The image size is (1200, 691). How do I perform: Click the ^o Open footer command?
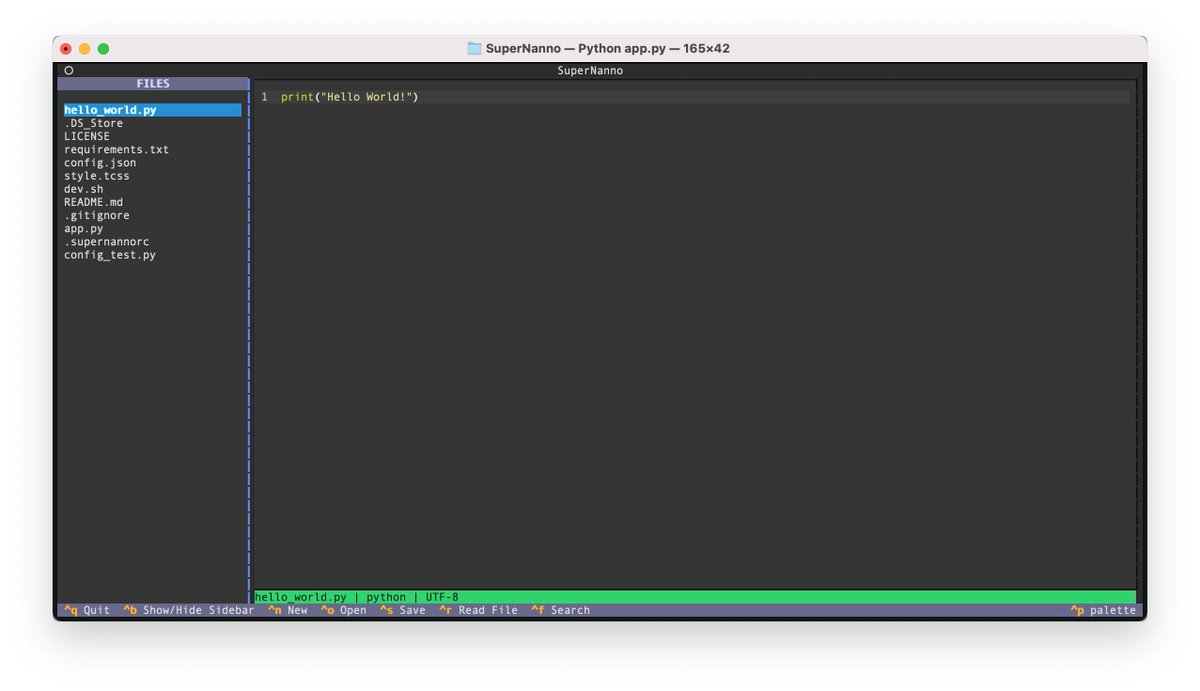click(x=344, y=610)
